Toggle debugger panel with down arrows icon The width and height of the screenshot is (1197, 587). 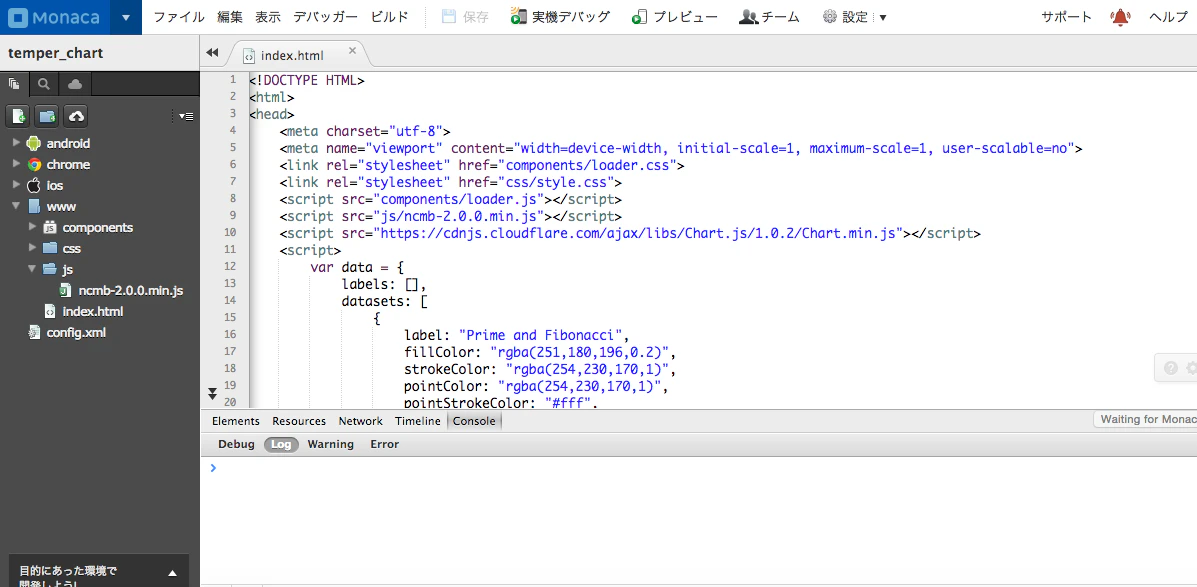213,393
